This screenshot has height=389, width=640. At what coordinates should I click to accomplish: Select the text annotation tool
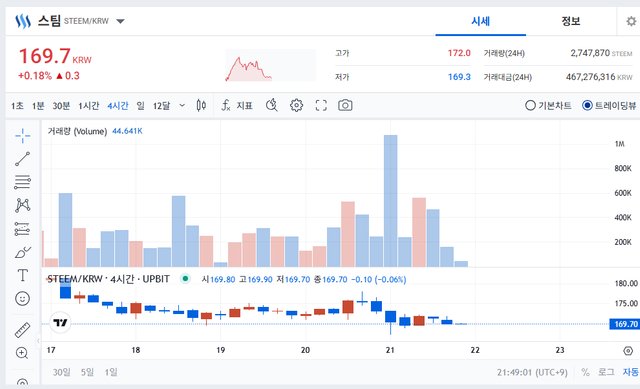[x=22, y=275]
